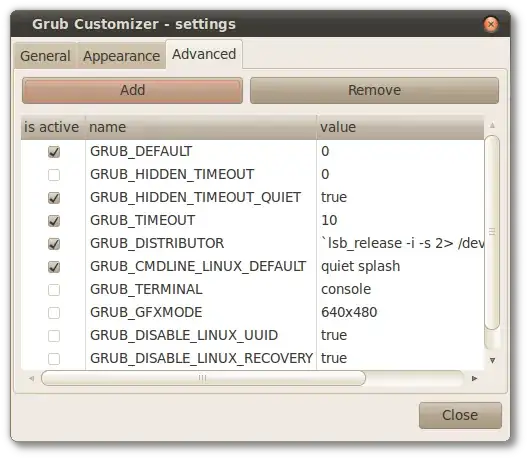
Task: Toggle GRUB_HIDDEN_TIMEOUT_QUIET checkbox
Action: [54, 198]
